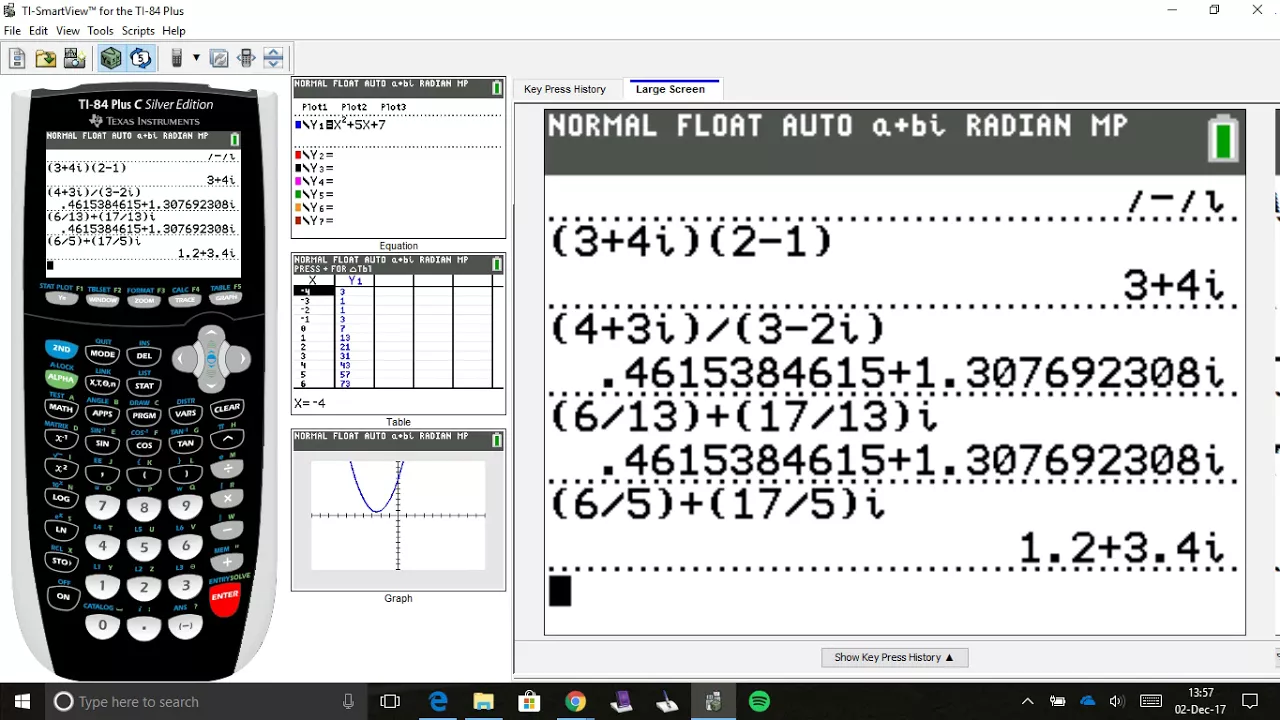Open the Edit menu
The width and height of the screenshot is (1280, 720).
(x=38, y=31)
